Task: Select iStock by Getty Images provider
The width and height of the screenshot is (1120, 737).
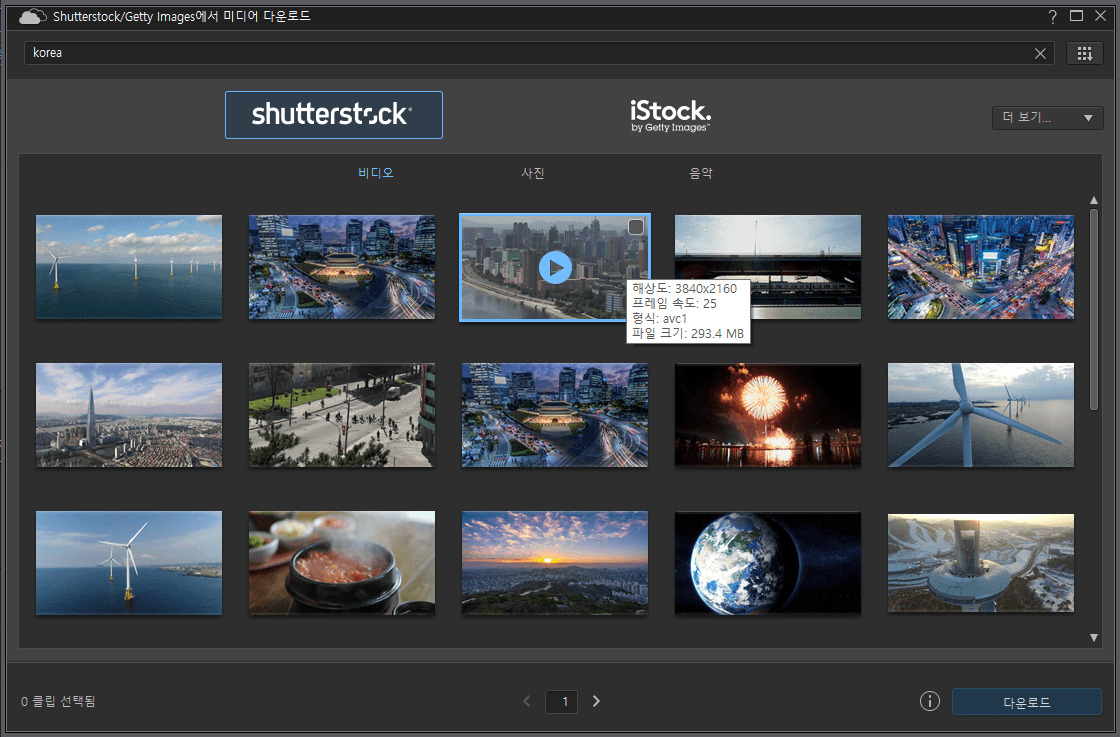Action: click(x=670, y=116)
